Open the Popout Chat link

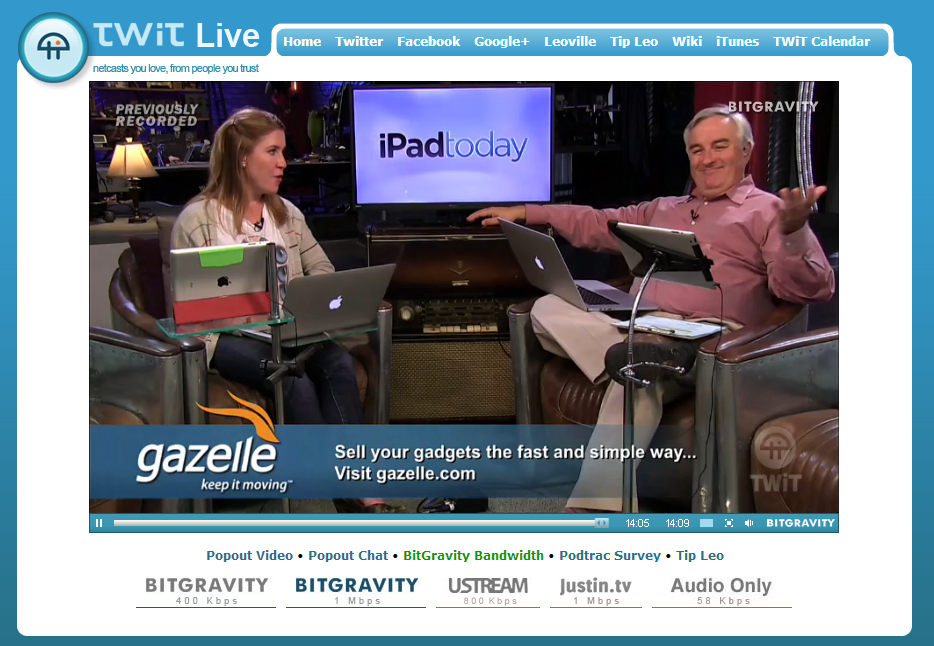348,556
